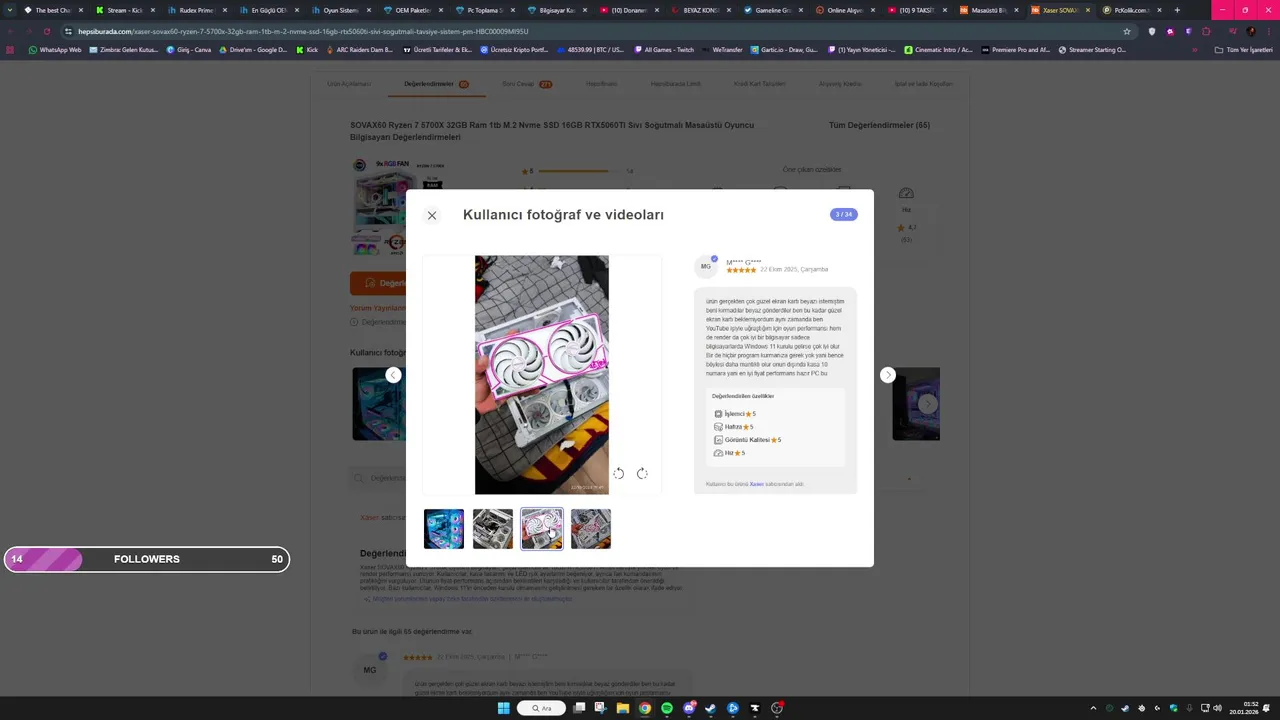Switch to Rudex Prime browser tab
This screenshot has width=1280, height=720.
[195, 10]
